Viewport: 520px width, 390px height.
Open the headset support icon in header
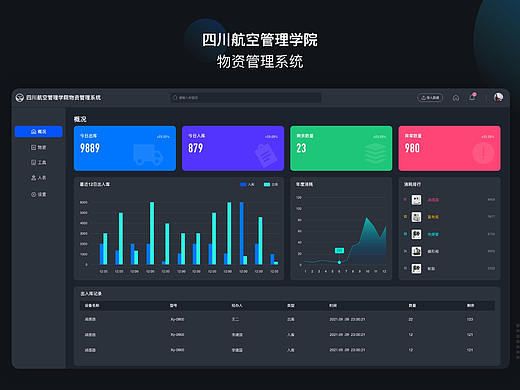[x=456, y=98]
